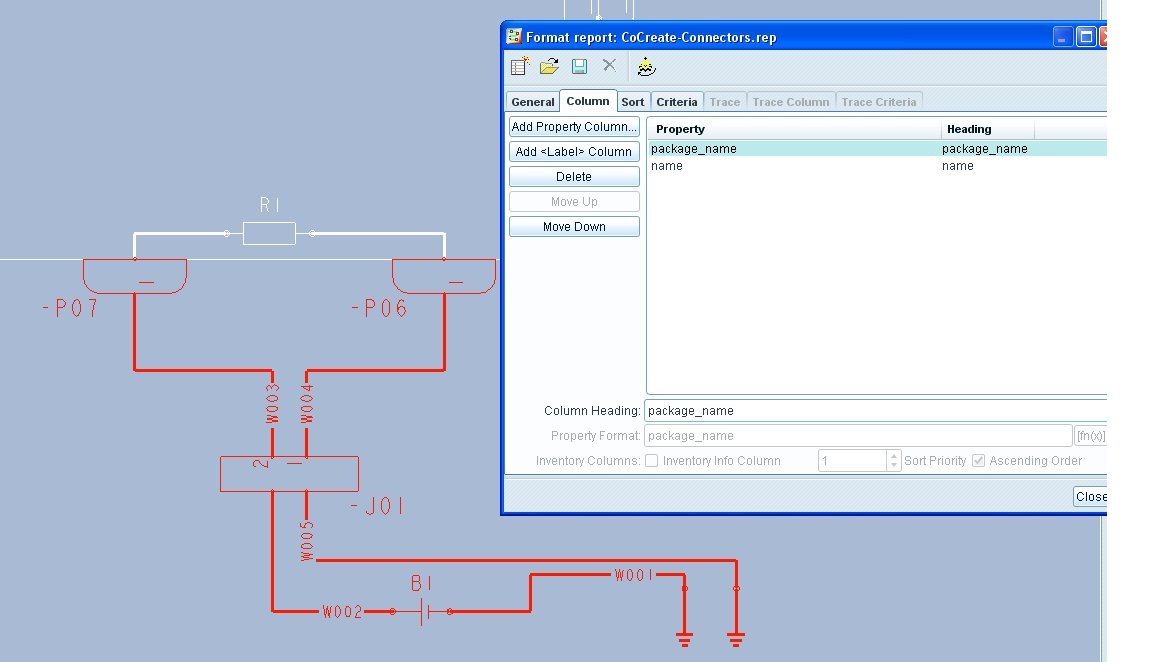
Task: Click the Property Format input field
Action: [x=858, y=436]
